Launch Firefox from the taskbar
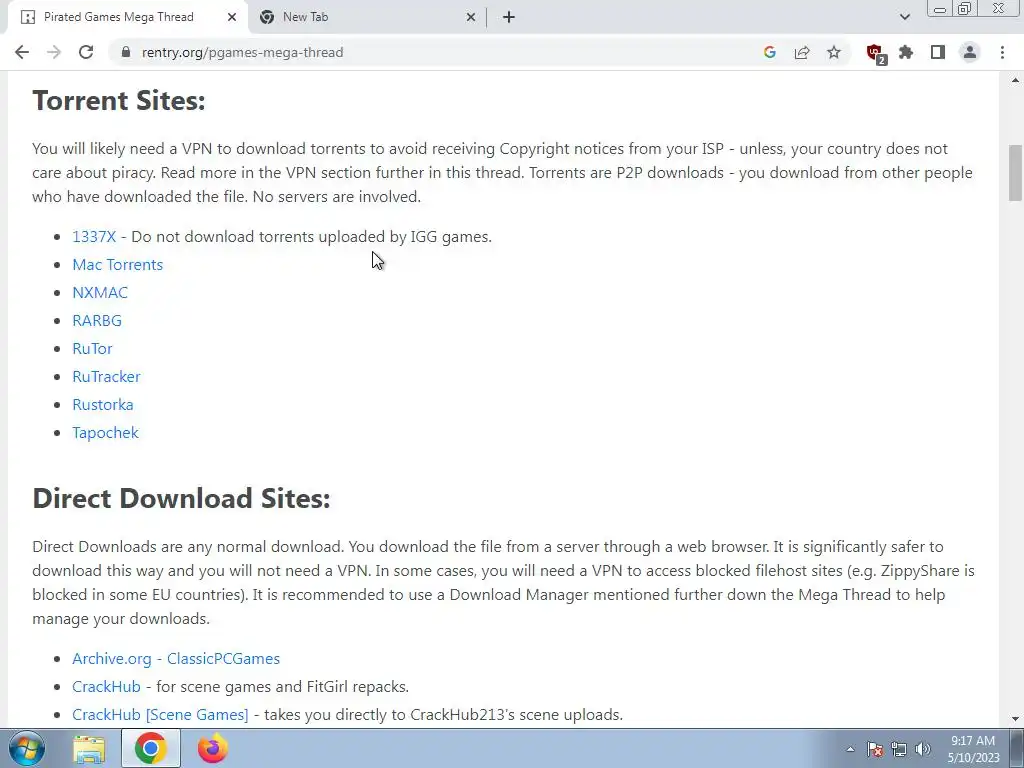The image size is (1024, 768). (x=212, y=748)
